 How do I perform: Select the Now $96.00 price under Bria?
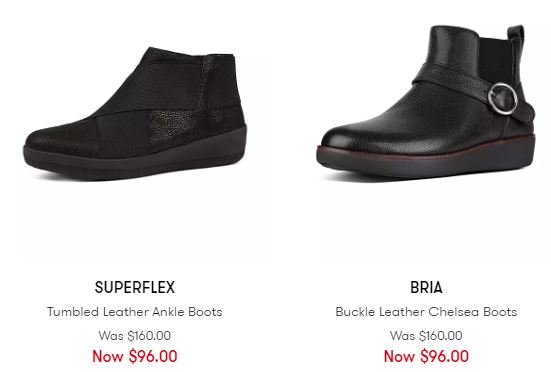pyautogui.click(x=426, y=356)
